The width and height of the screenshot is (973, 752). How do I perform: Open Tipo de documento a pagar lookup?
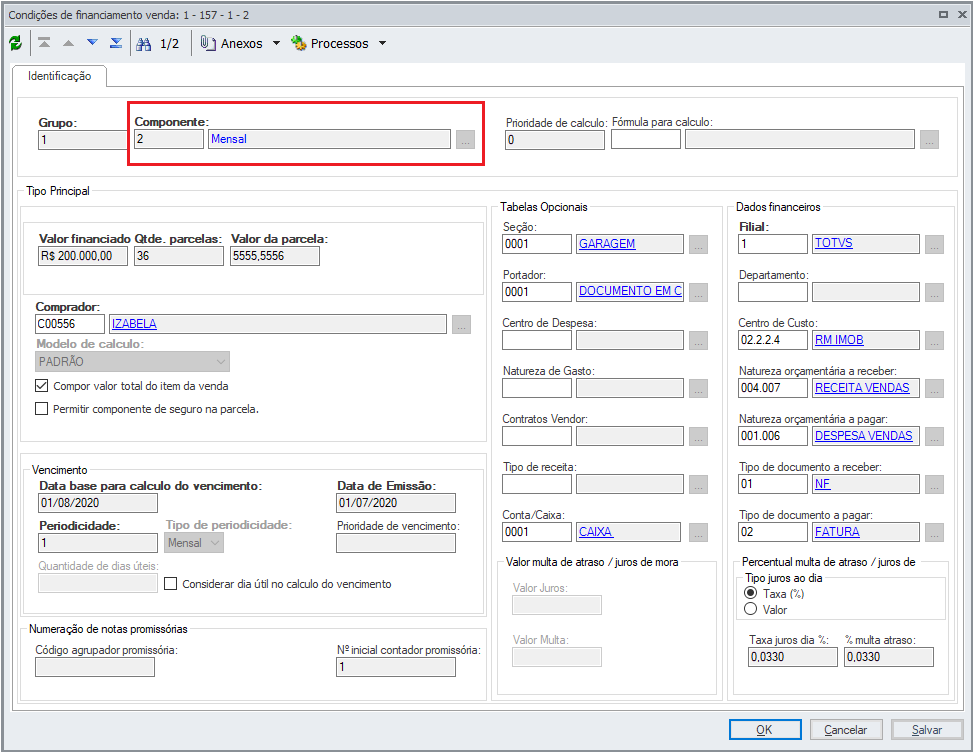(934, 532)
